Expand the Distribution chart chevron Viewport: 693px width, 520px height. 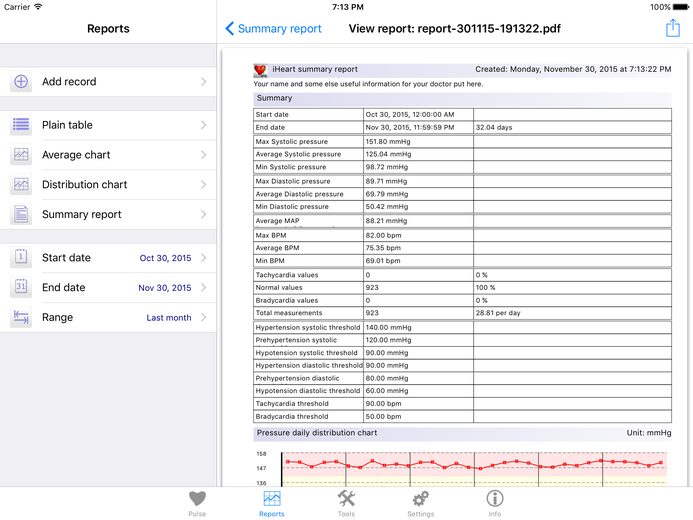(x=203, y=184)
